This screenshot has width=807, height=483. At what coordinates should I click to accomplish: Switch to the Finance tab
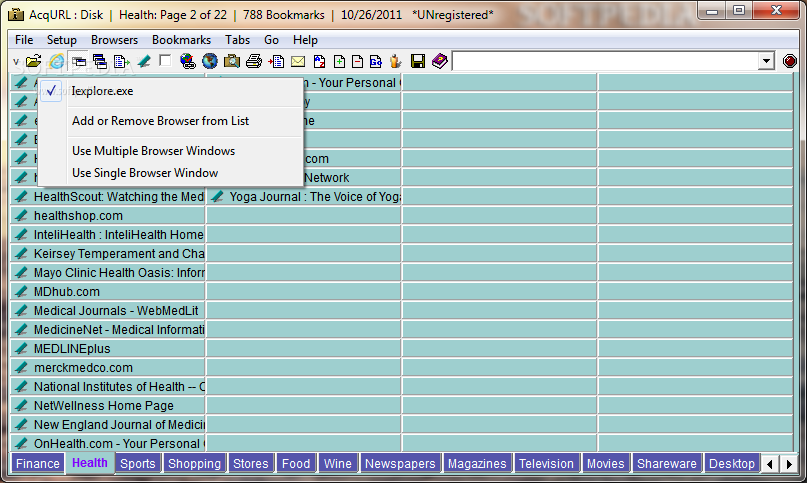coord(38,463)
